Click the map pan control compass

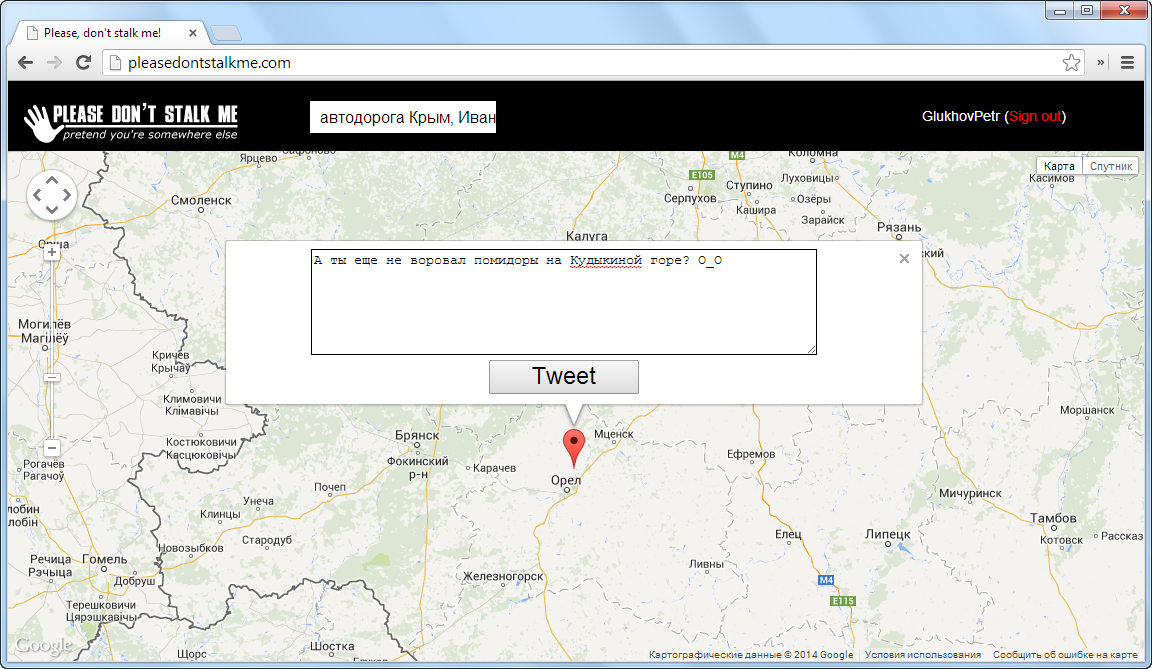51,196
